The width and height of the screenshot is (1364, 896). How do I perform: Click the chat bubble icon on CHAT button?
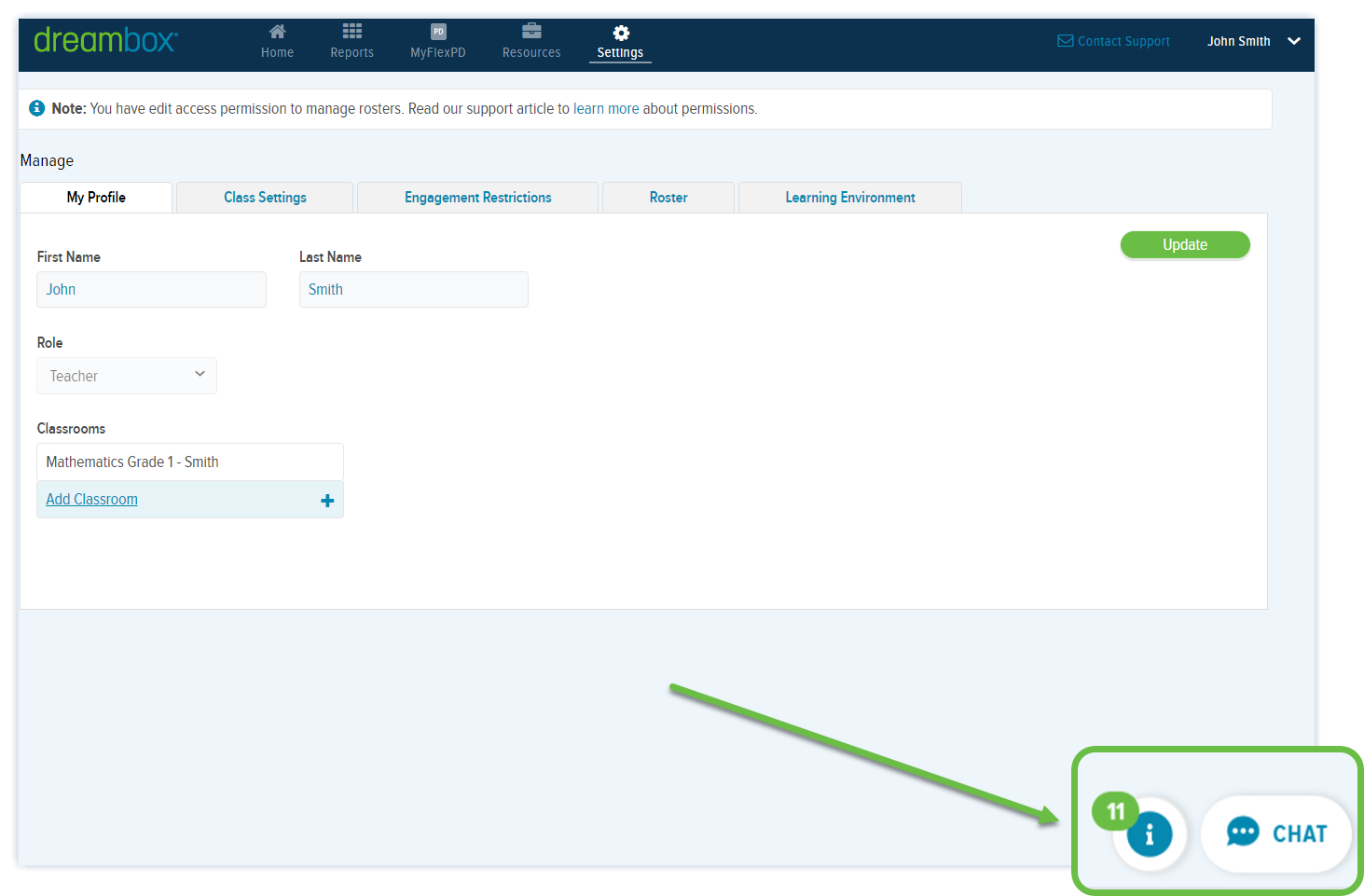click(1243, 833)
